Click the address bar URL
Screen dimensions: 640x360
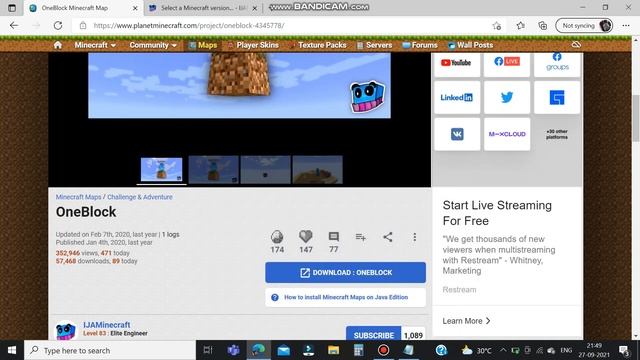point(189,25)
